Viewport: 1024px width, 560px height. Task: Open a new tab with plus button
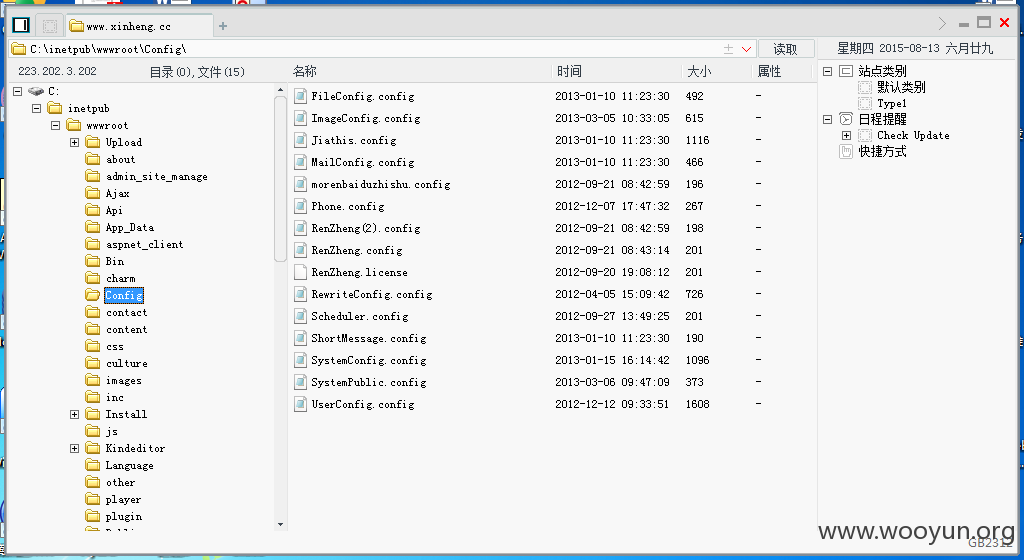[x=223, y=26]
